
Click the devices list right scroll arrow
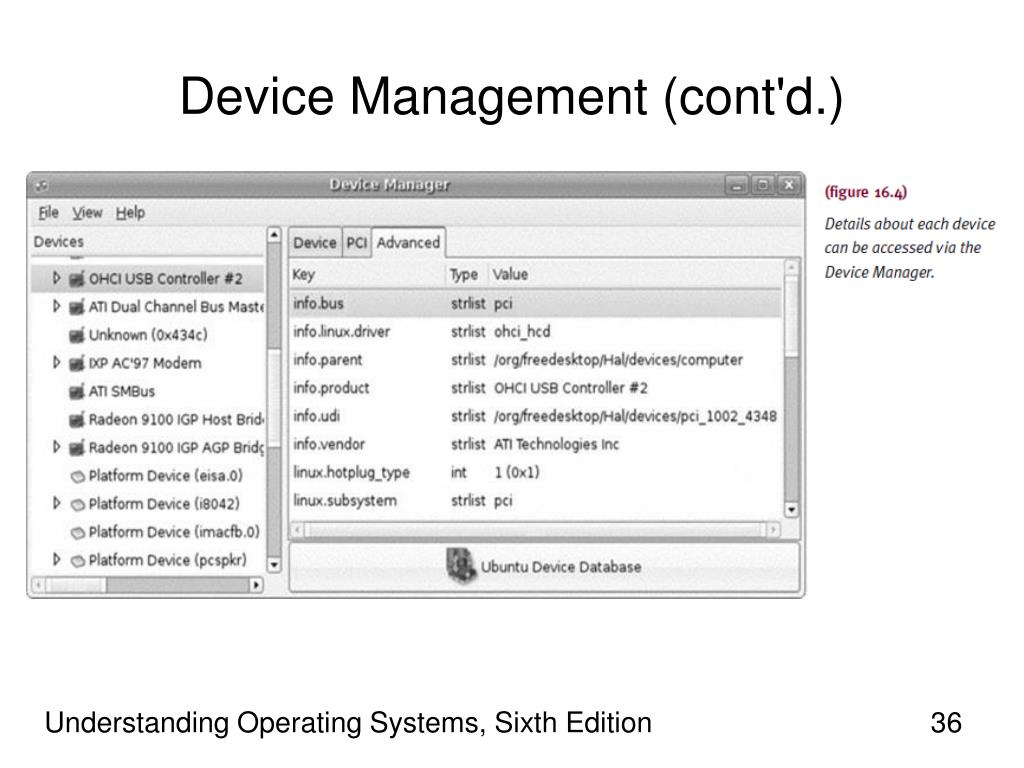tap(257, 584)
